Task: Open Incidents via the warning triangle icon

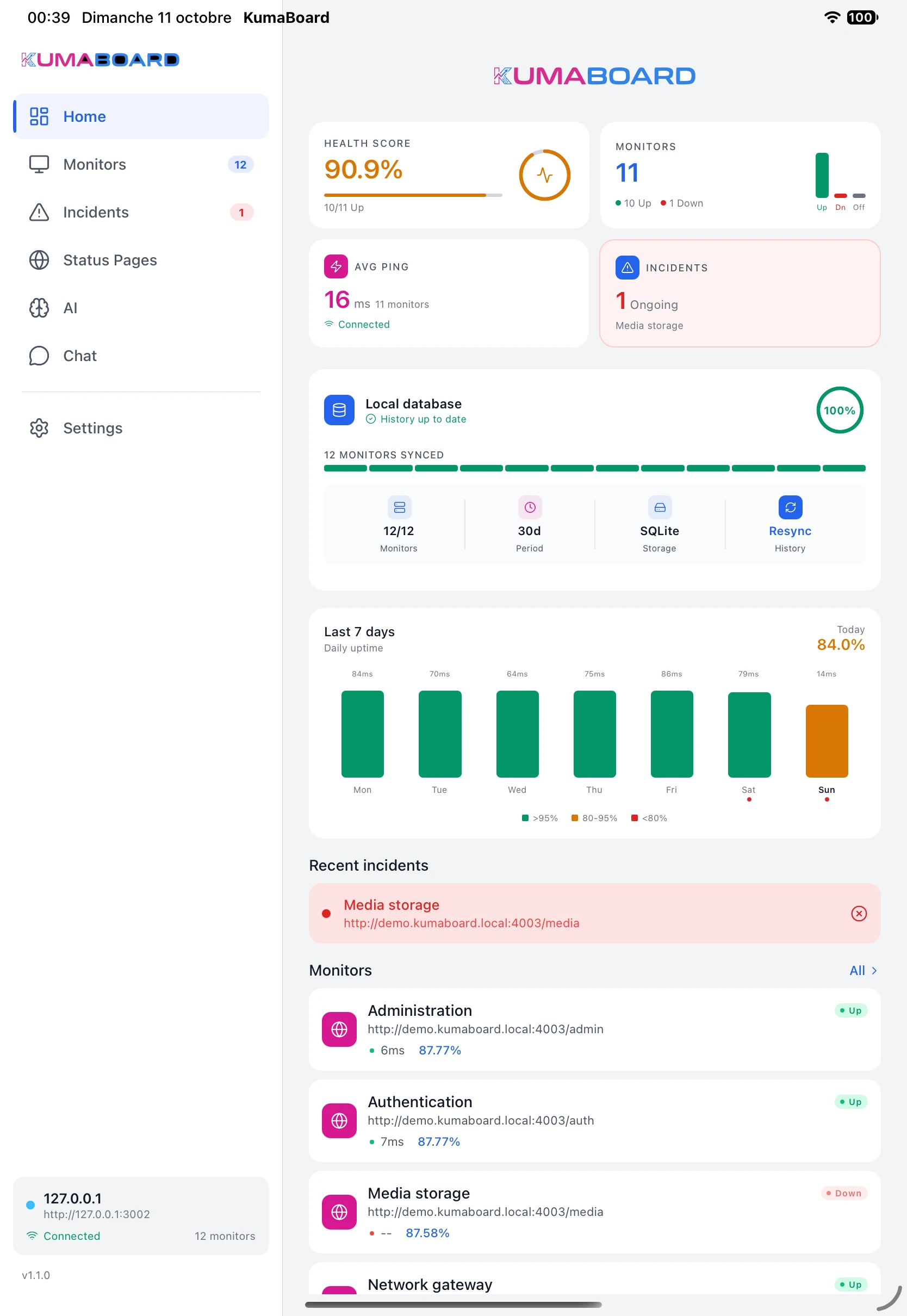Action: coord(39,212)
